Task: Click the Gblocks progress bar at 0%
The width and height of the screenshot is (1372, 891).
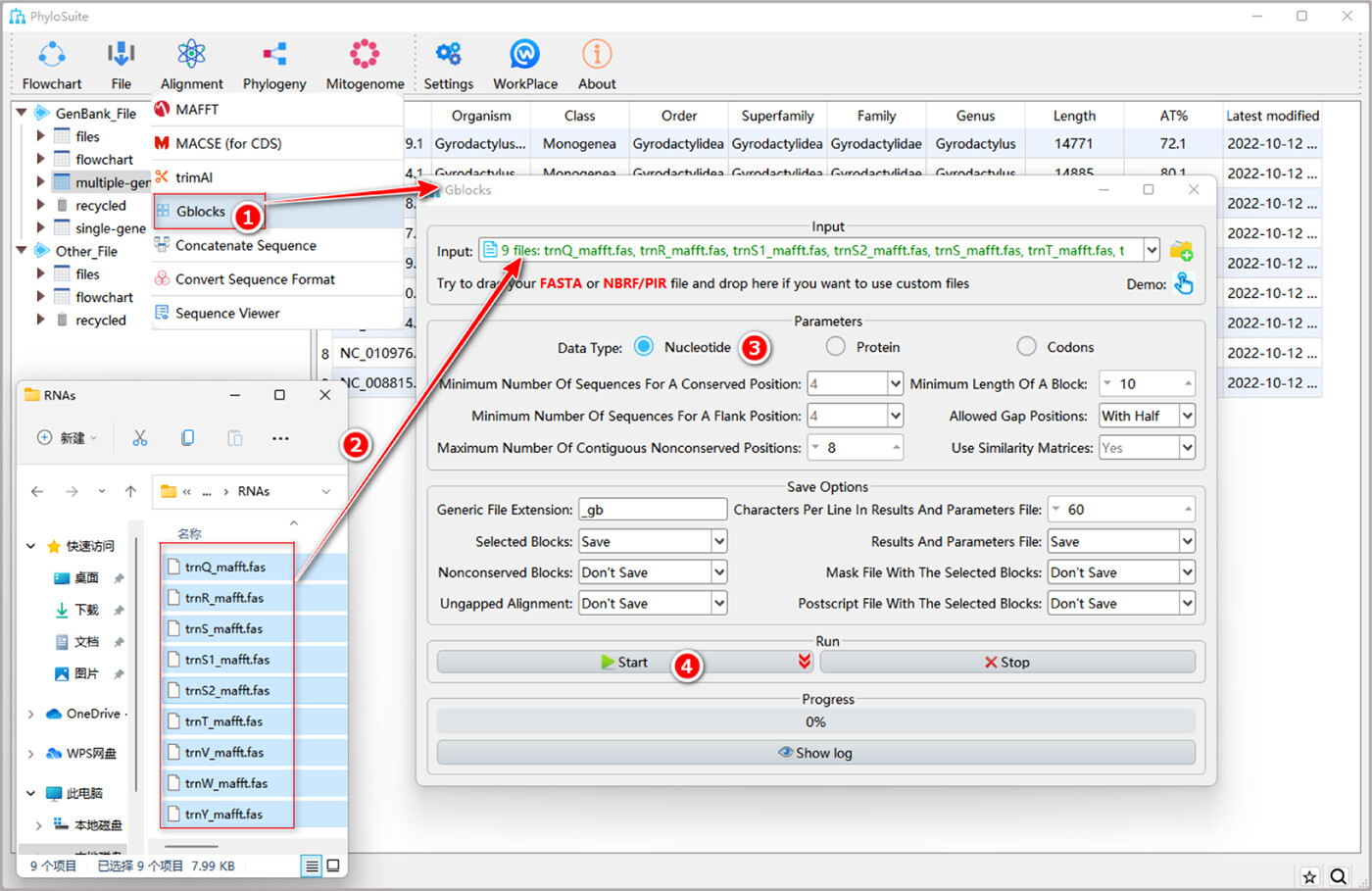Action: pos(815,721)
